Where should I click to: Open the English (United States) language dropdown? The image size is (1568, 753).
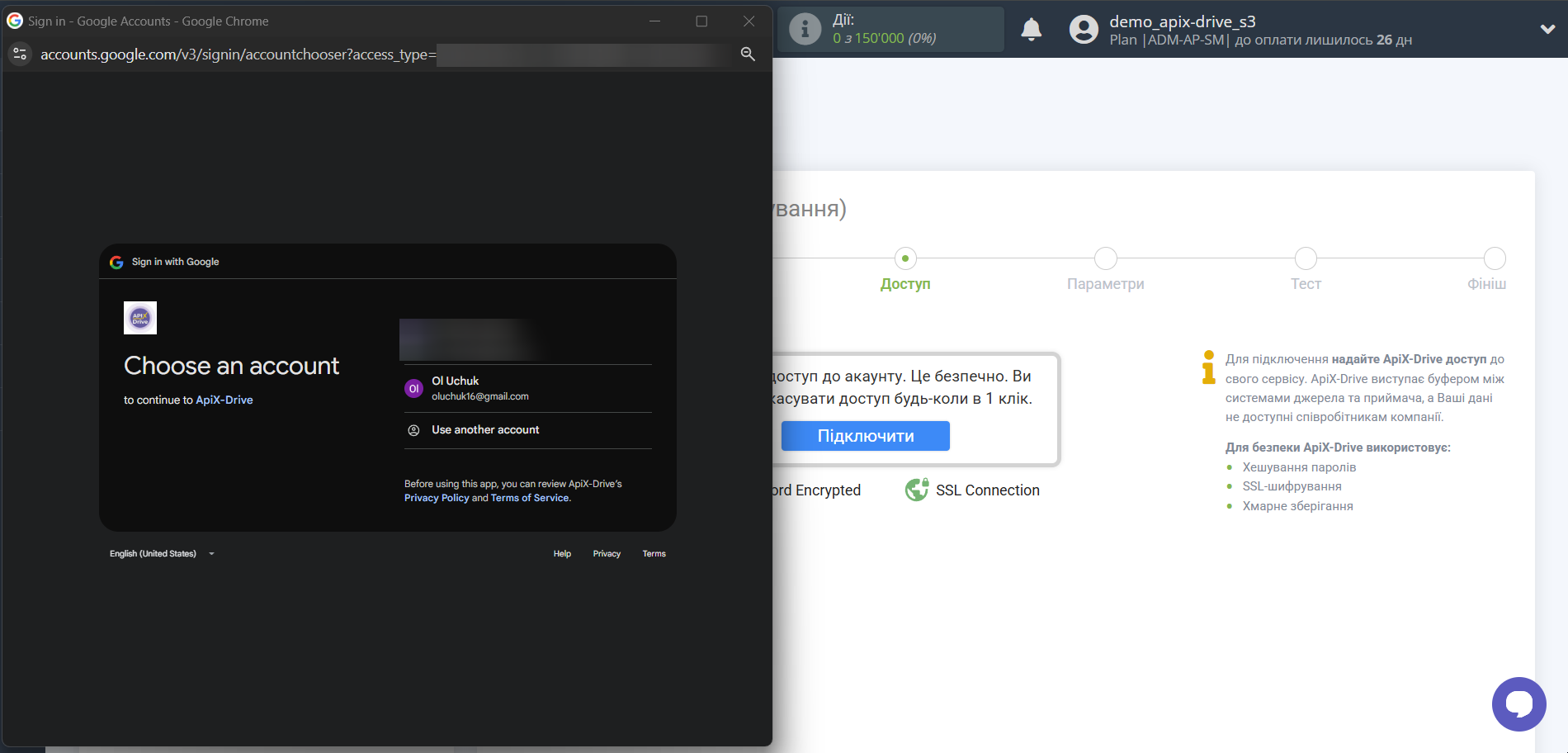pyautogui.click(x=162, y=554)
